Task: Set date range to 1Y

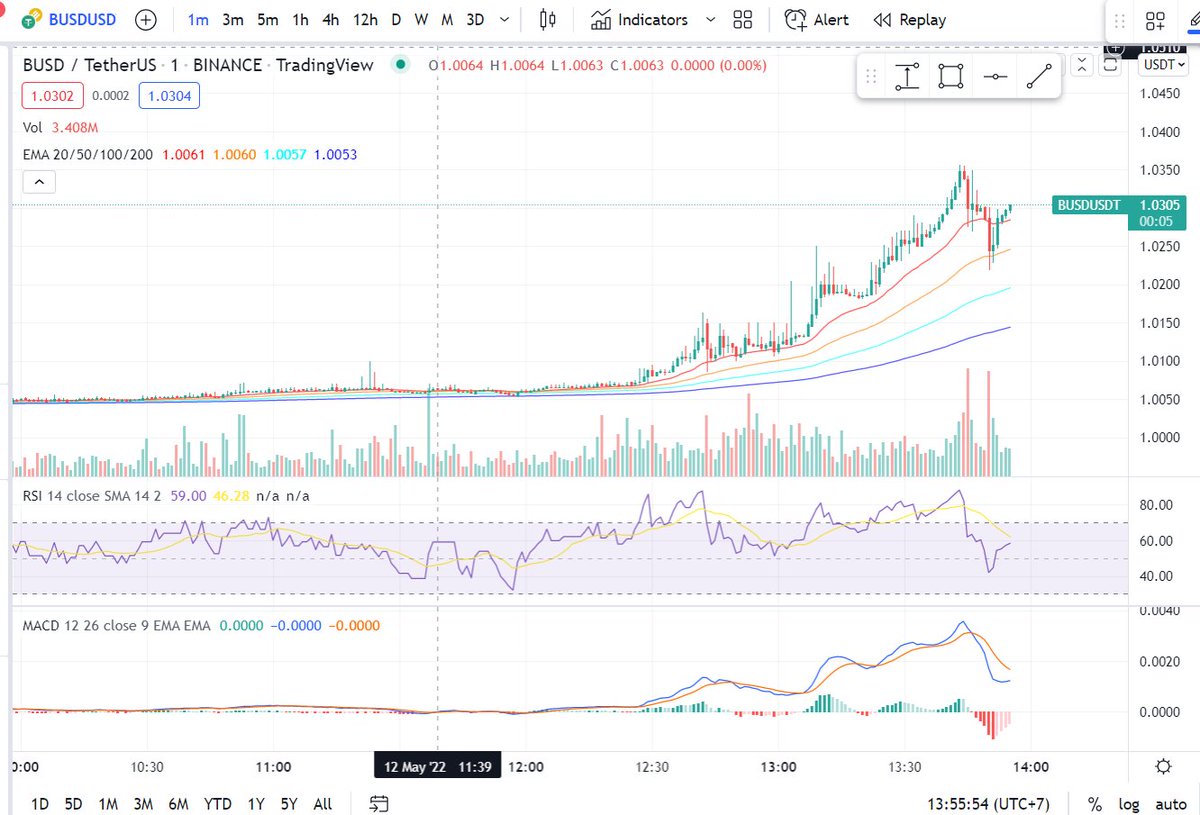Action: (257, 803)
